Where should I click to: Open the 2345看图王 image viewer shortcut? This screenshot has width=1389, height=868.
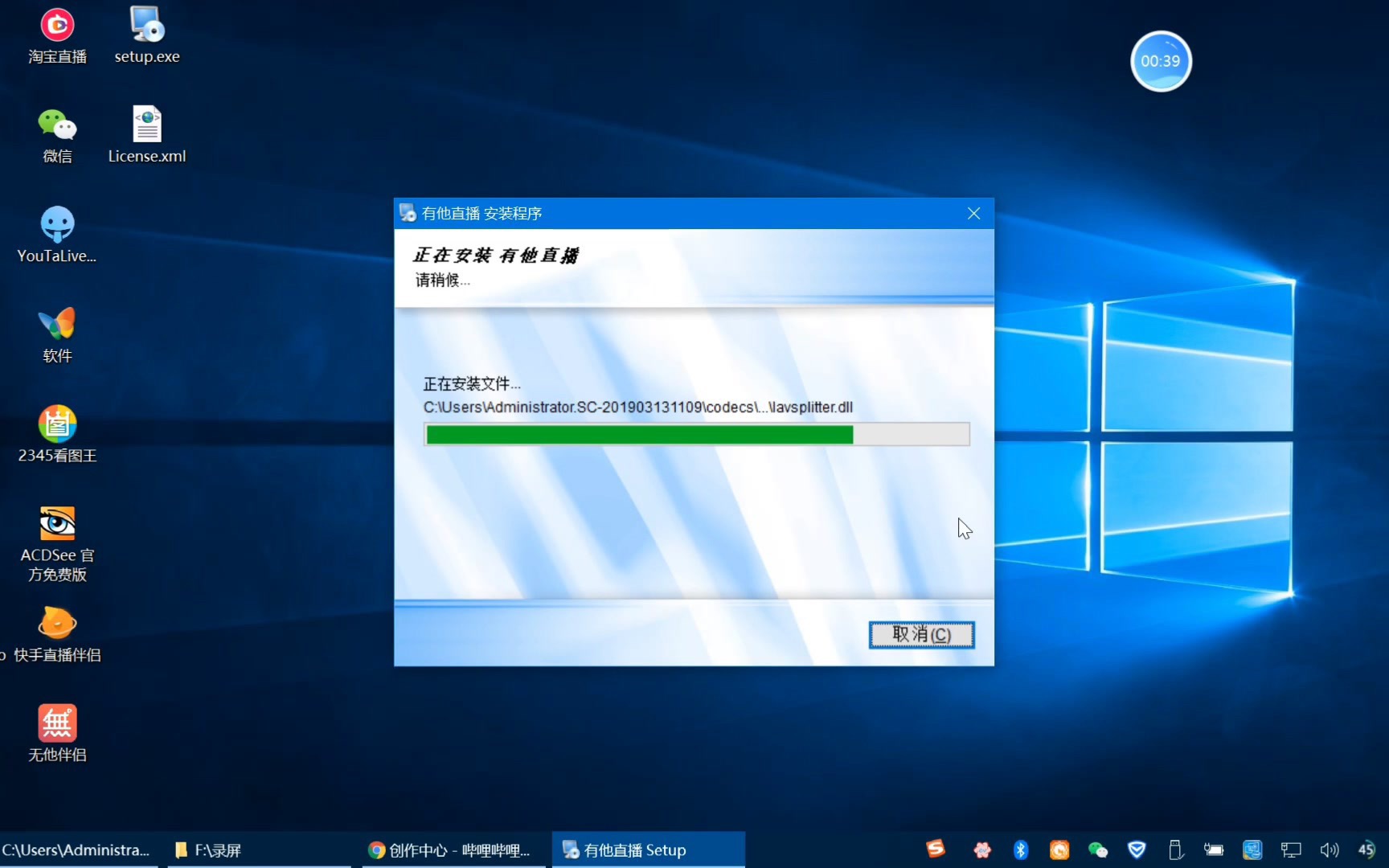pos(57,435)
